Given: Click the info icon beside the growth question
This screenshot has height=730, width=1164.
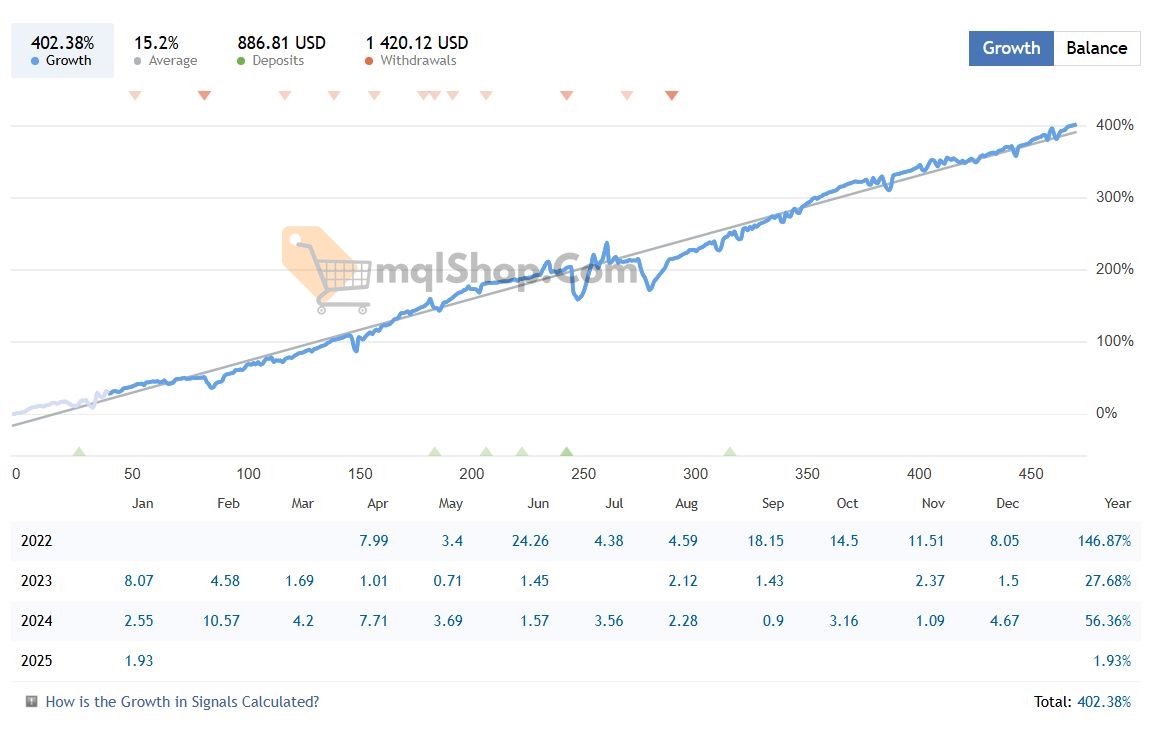Looking at the screenshot, I should (x=32, y=702).
